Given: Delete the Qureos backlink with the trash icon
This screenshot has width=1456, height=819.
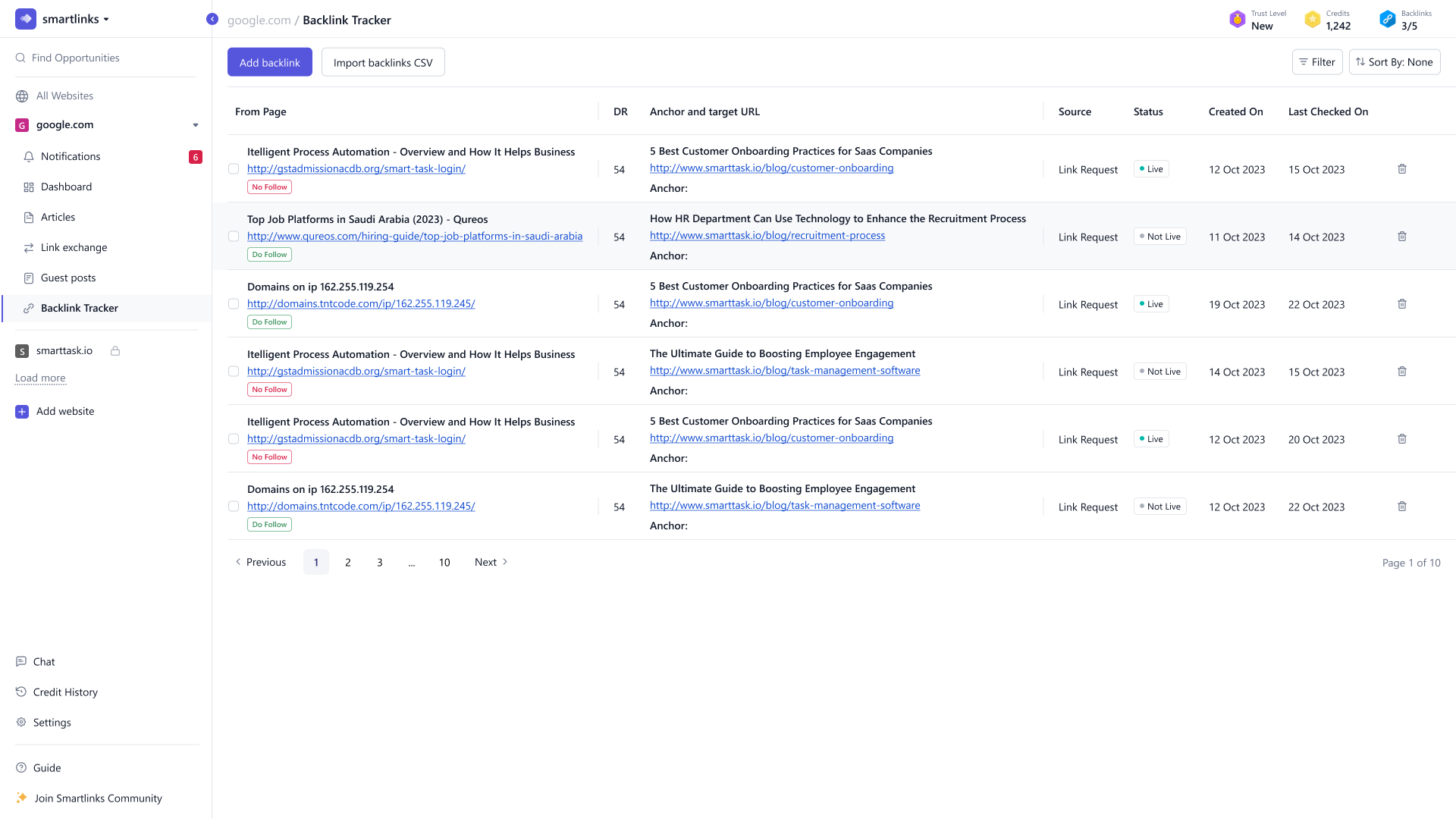Looking at the screenshot, I should tap(1402, 237).
